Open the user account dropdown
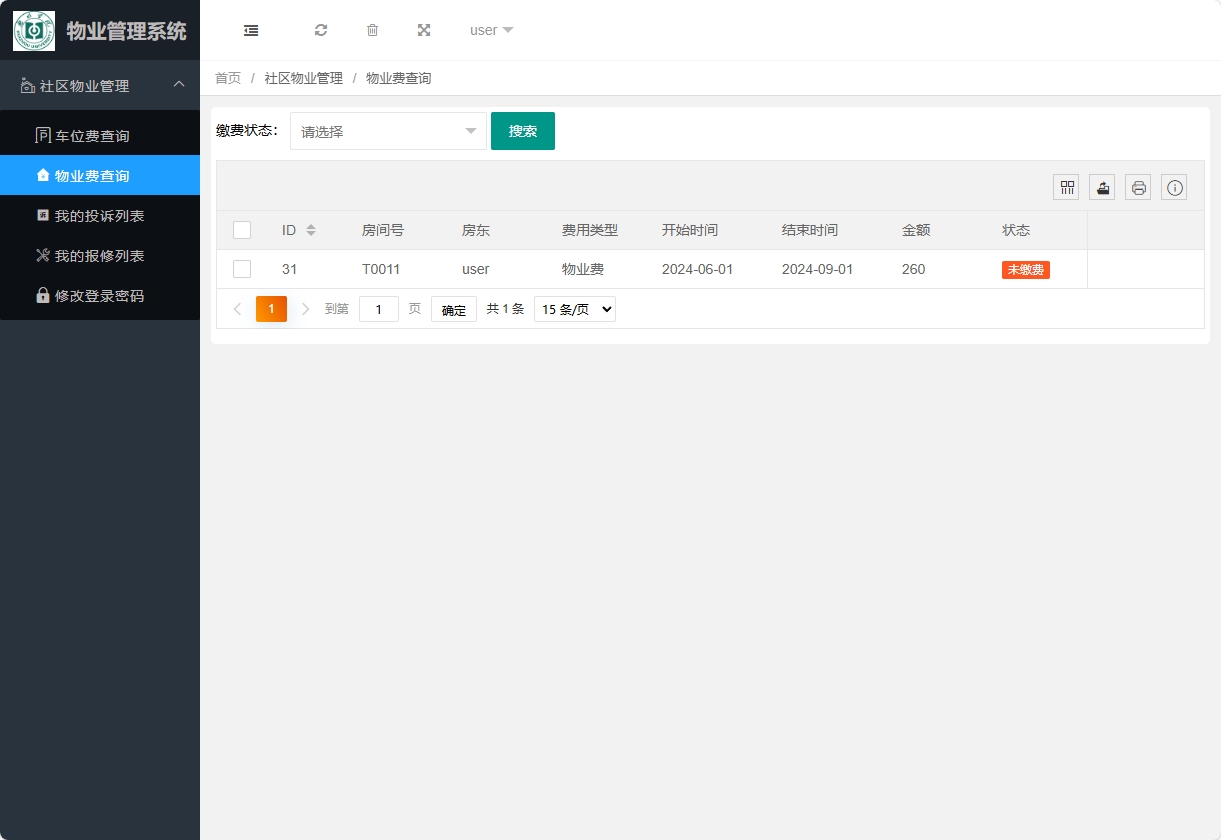The height and width of the screenshot is (840, 1221). [x=489, y=30]
